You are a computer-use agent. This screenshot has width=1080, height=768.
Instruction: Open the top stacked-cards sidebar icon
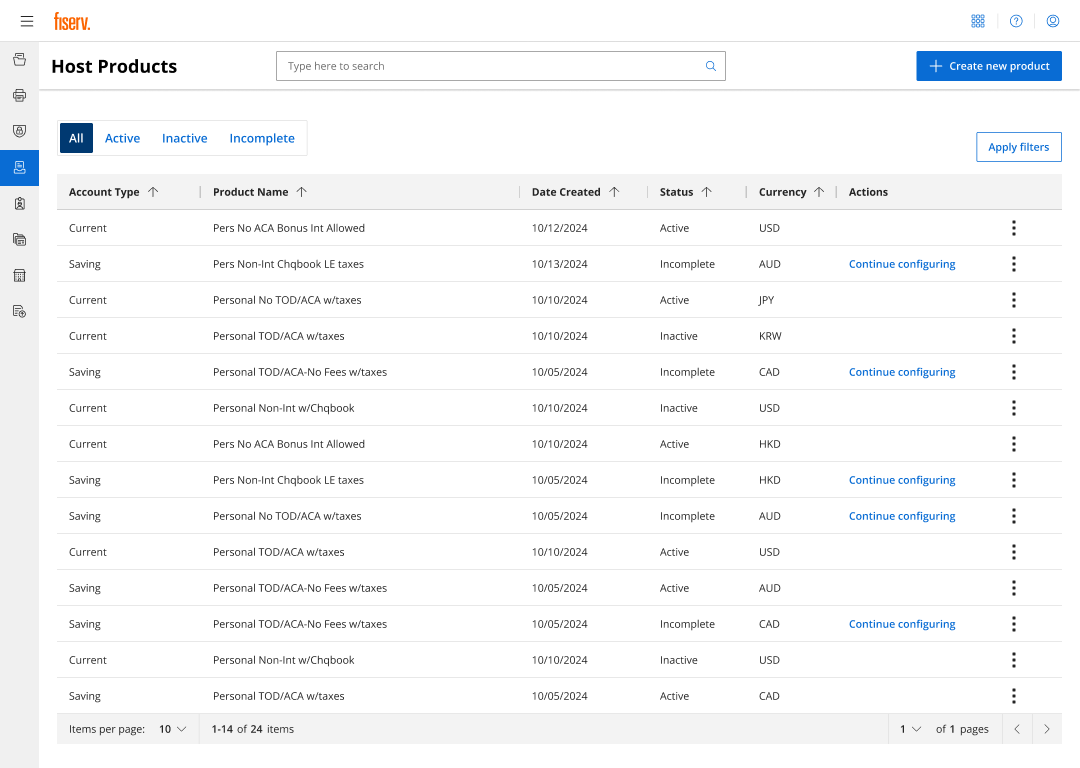pyautogui.click(x=19, y=59)
